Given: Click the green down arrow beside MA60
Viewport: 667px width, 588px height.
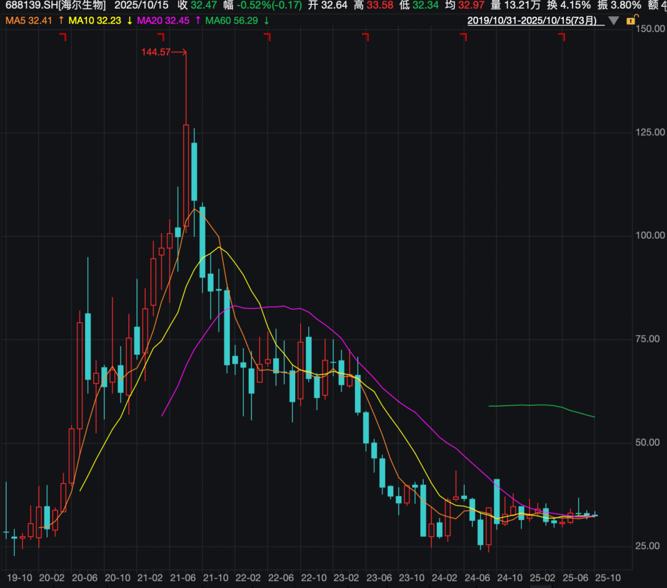Looking at the screenshot, I should pyautogui.click(x=267, y=20).
